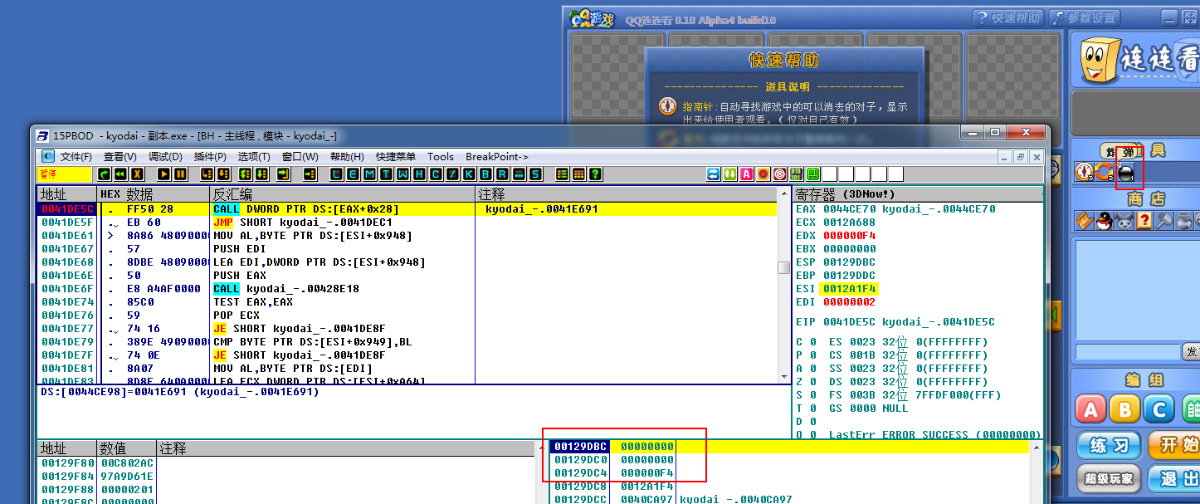This screenshot has height=504, width=1200.
Task: Open Executable modules with E icon
Action: coord(354,174)
